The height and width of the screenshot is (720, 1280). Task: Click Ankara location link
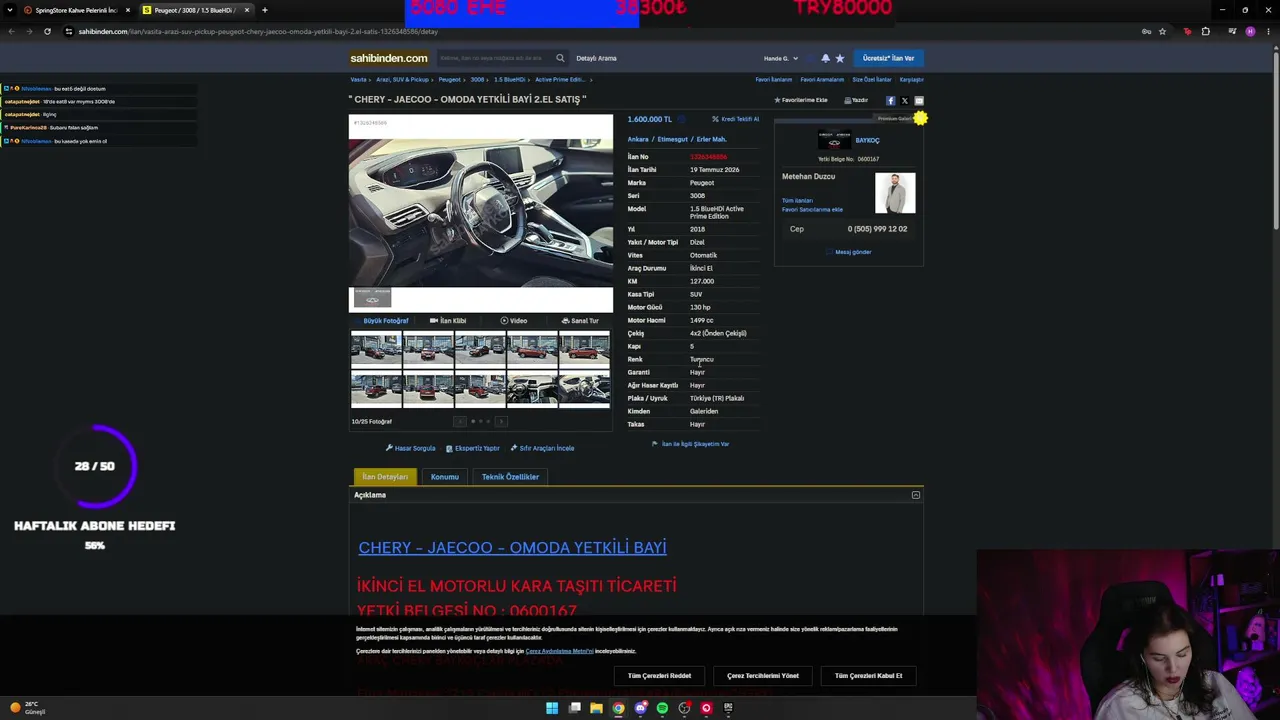[x=638, y=139]
